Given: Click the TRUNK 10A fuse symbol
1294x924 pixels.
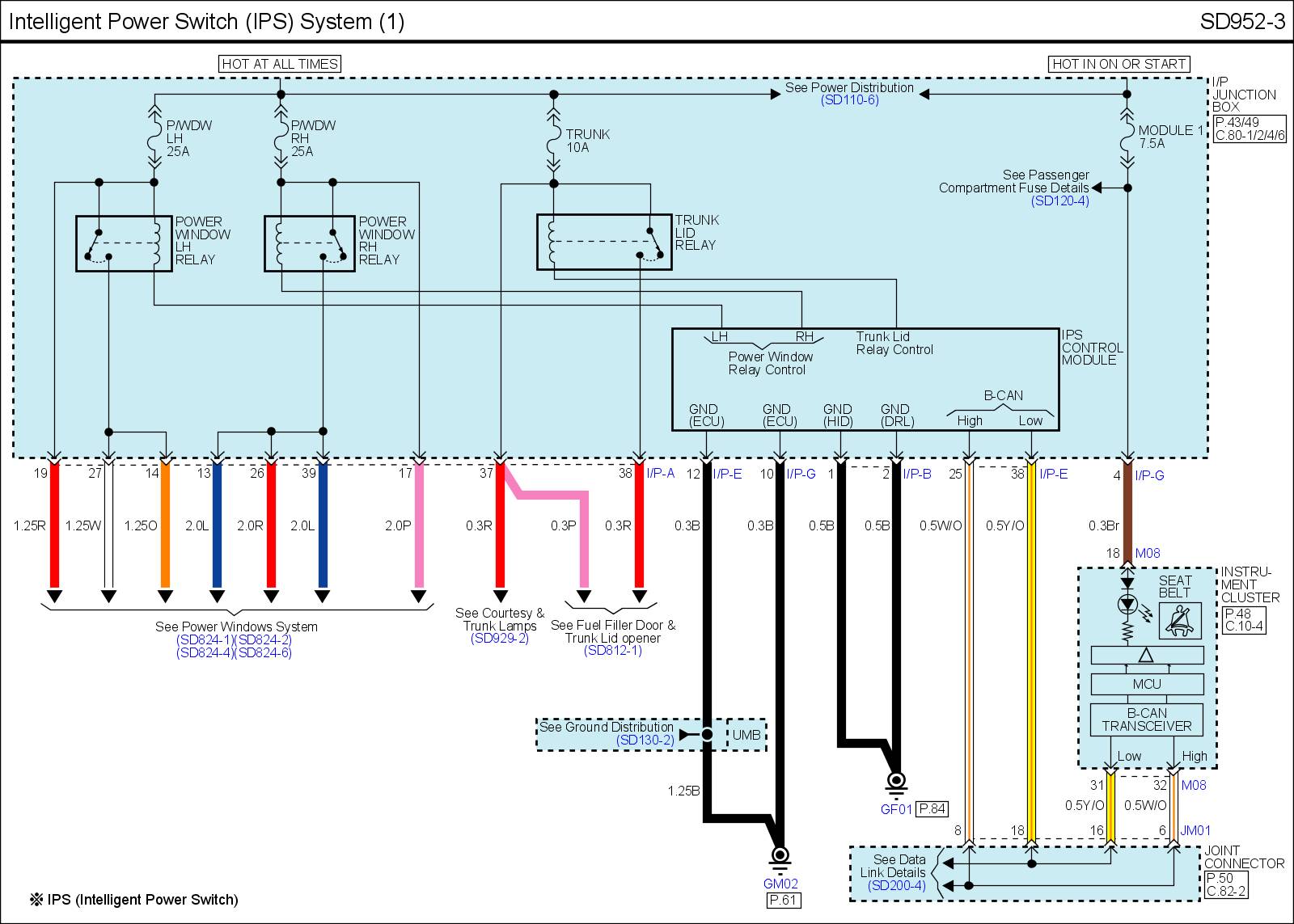Looking at the screenshot, I should tap(553, 141).
